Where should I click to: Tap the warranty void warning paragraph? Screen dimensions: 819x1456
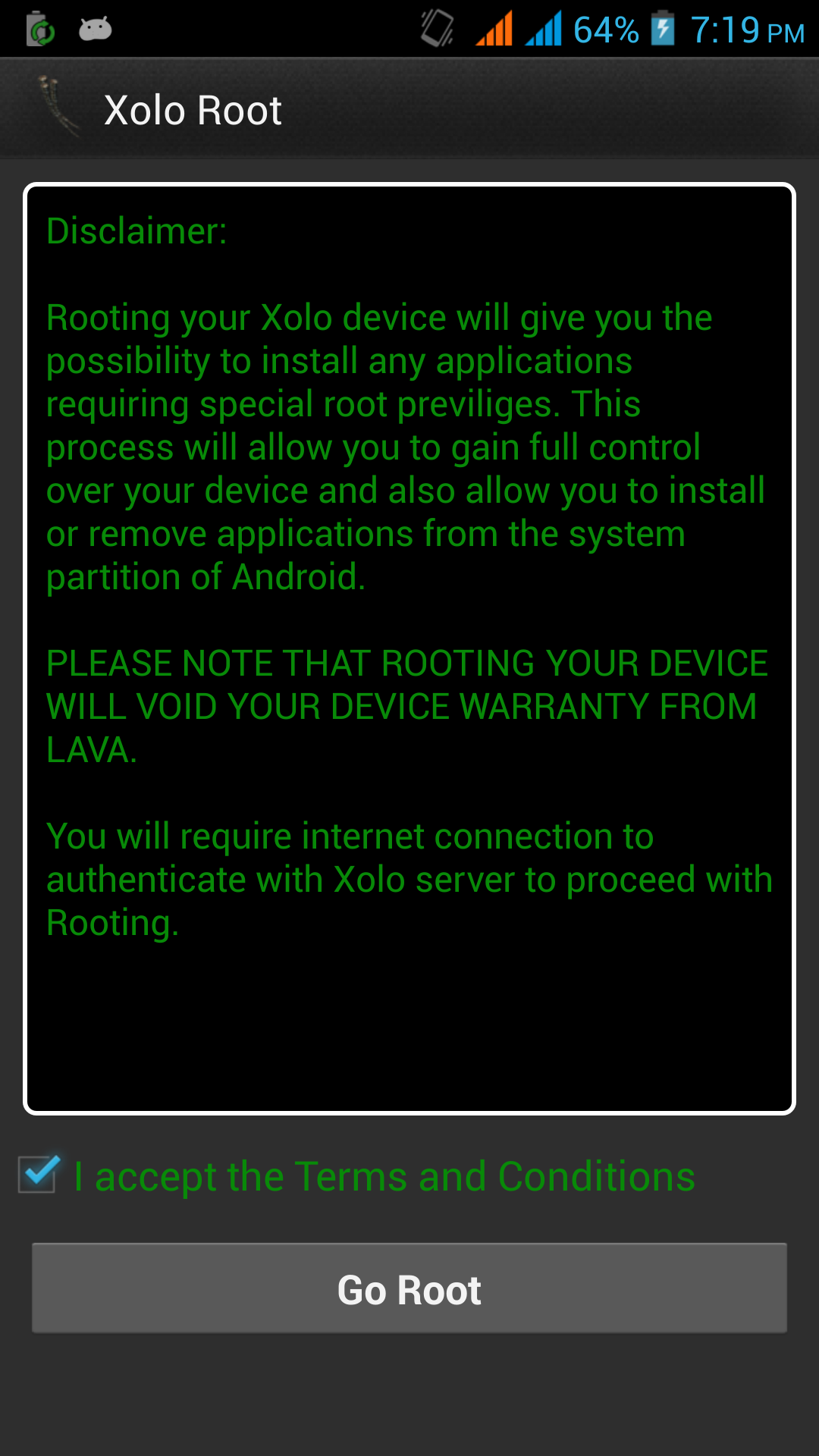click(x=407, y=707)
